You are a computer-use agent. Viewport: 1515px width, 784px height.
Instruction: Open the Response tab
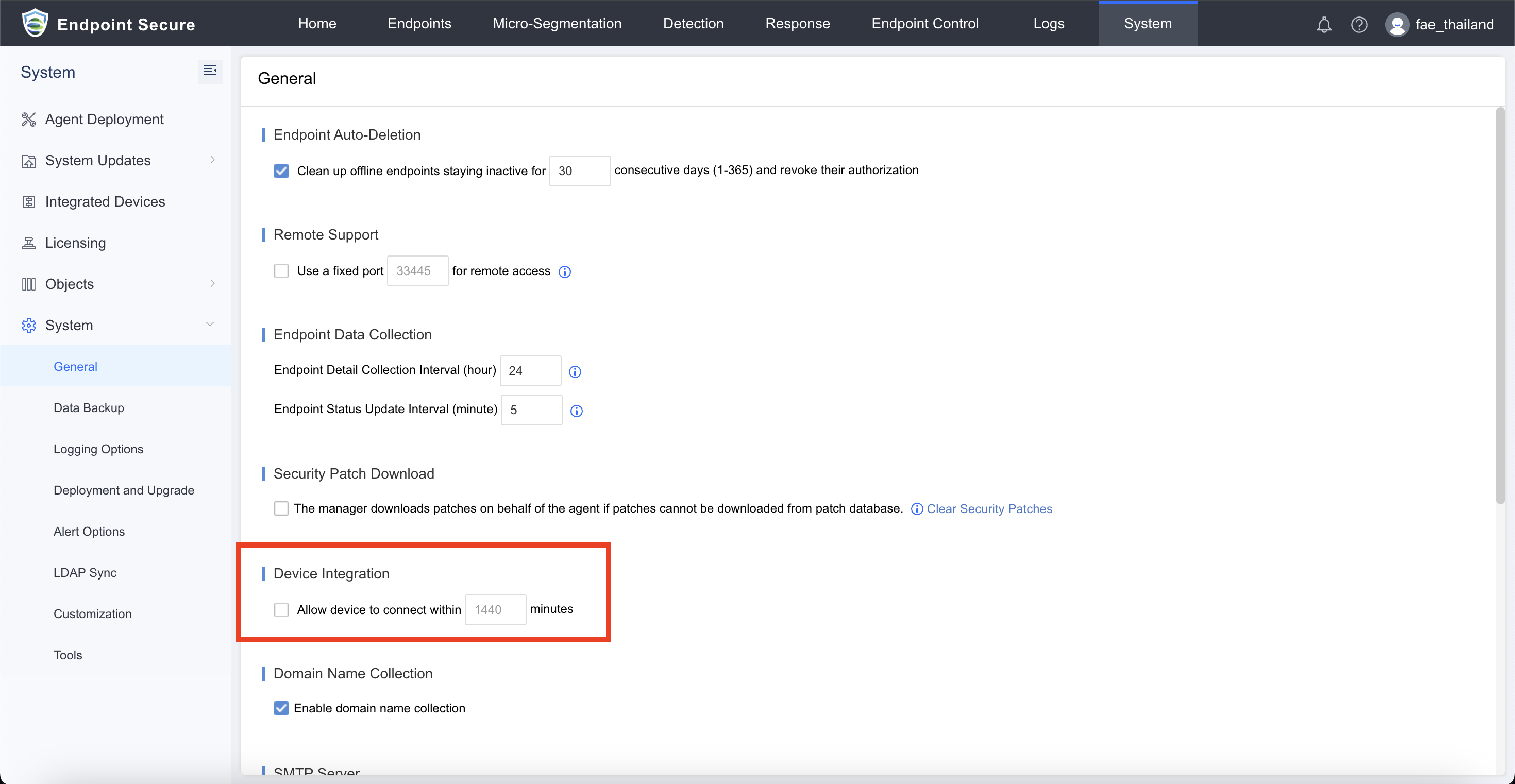798,24
